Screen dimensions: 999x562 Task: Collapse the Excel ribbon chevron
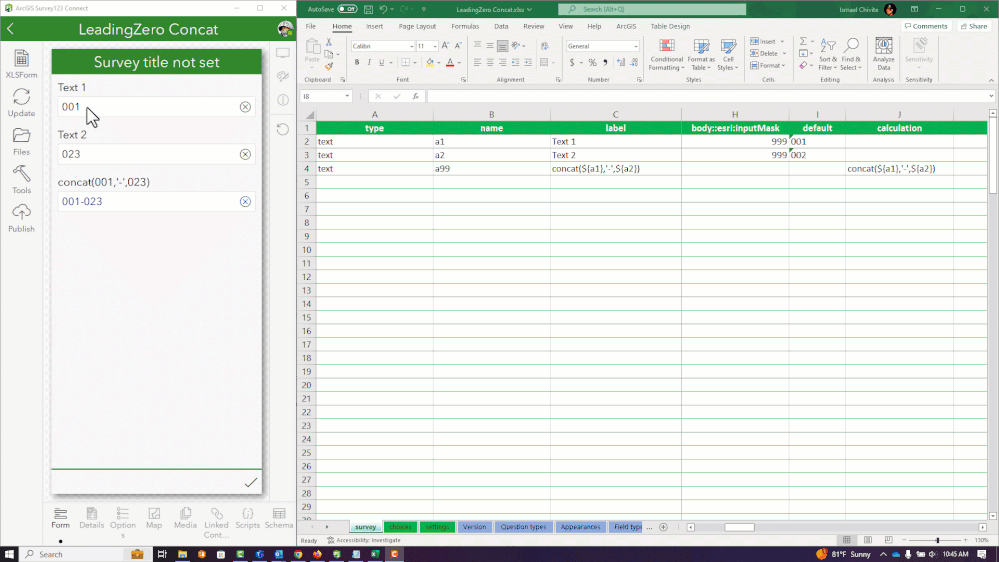(991, 80)
